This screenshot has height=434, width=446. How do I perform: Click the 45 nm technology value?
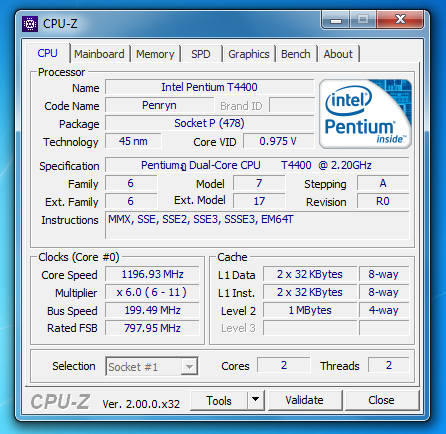coord(133,141)
